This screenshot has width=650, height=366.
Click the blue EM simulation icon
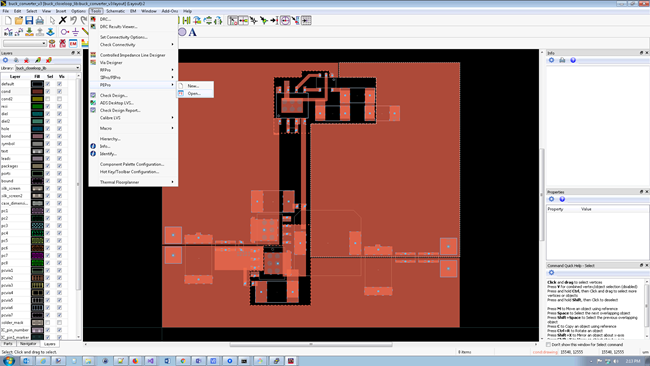[x=73, y=43]
